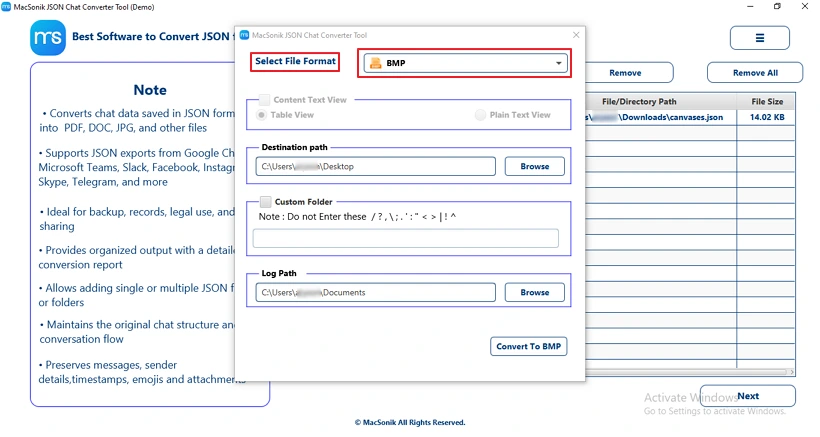Minimize the main MacSonik window
The width and height of the screenshot is (820, 437).
(750, 6)
